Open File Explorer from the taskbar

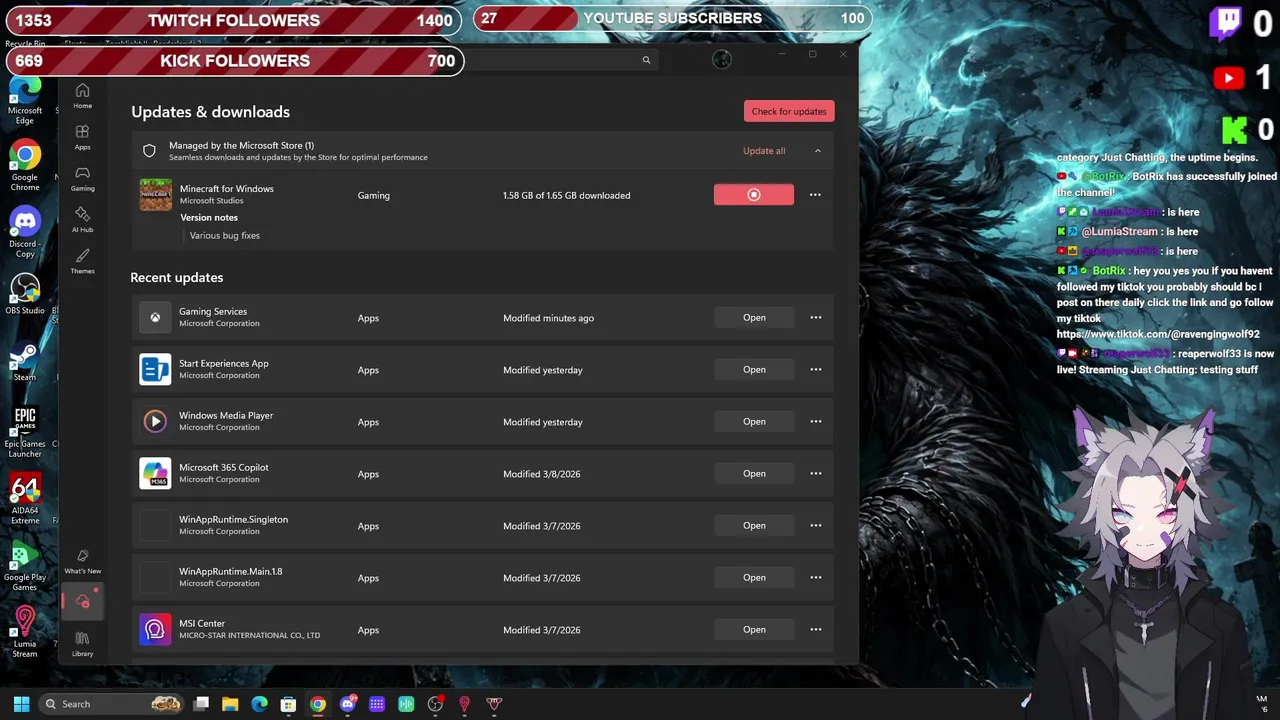tap(230, 704)
